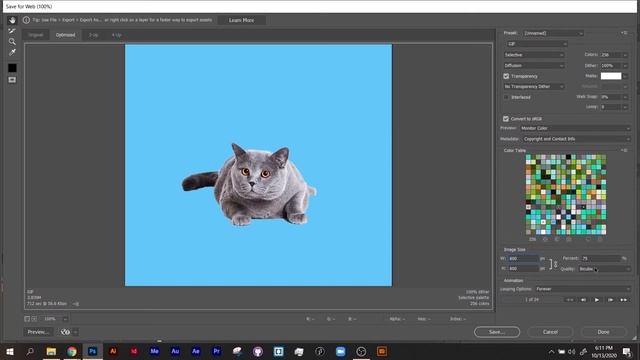Screen dimensions: 640x360
Task: Open the Quality resampling dropdown
Action: point(604,269)
